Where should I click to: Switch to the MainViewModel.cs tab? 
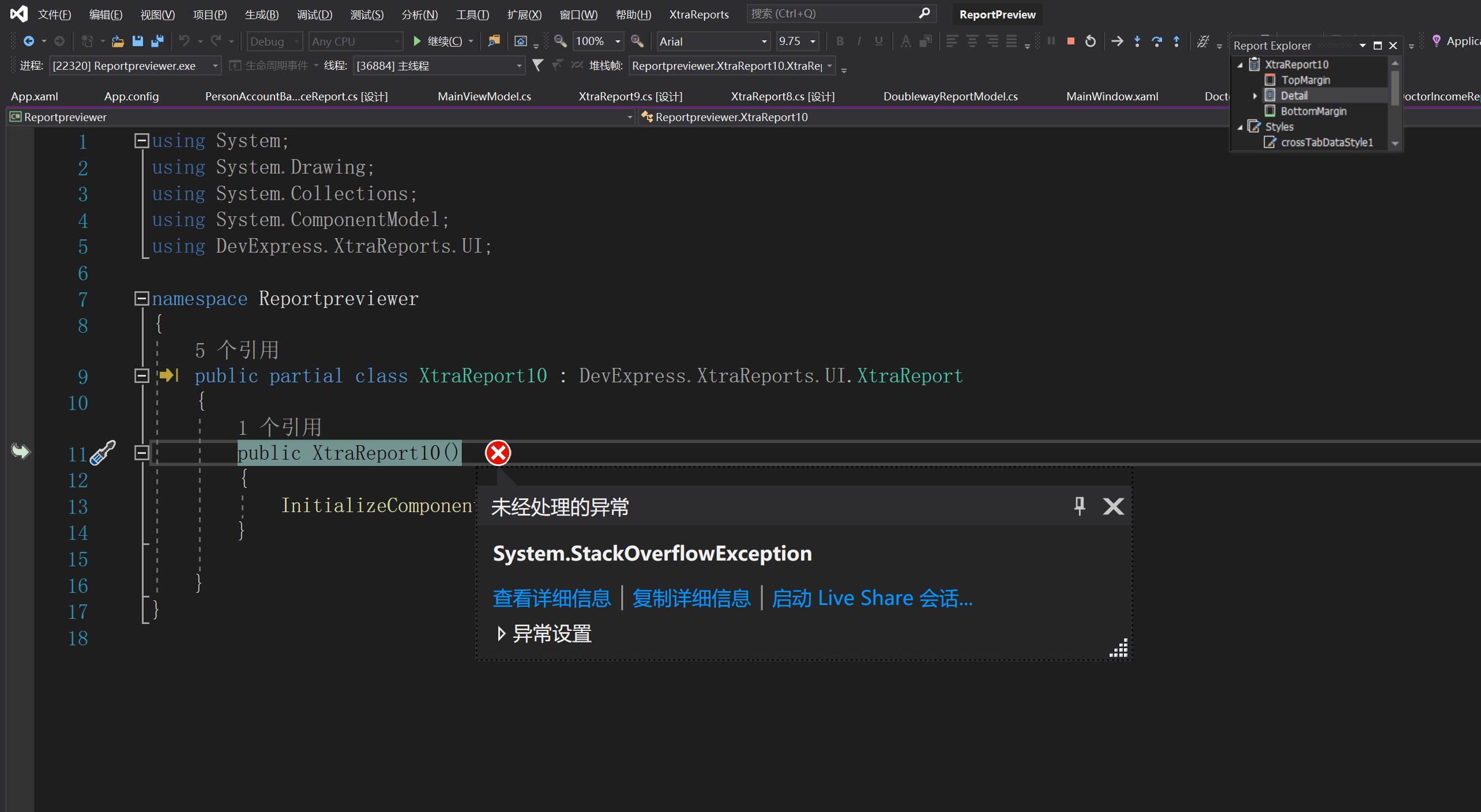484,96
